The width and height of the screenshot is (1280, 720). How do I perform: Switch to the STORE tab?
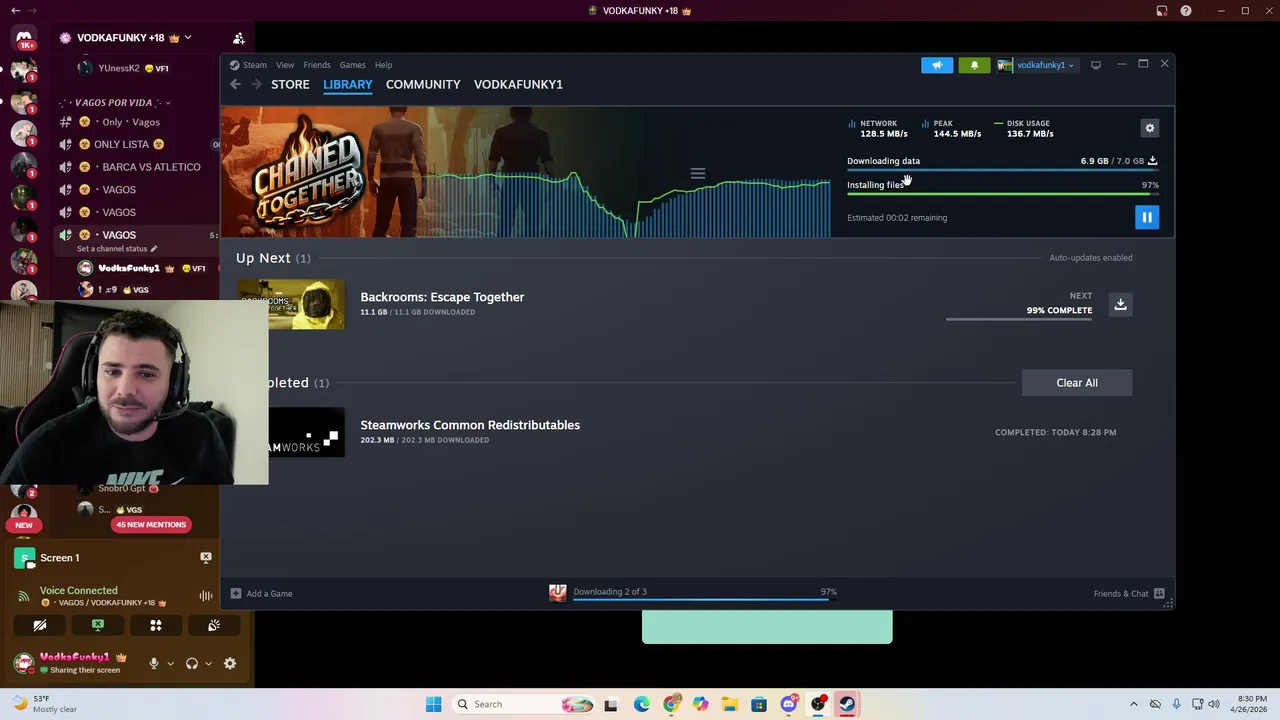pyautogui.click(x=290, y=84)
